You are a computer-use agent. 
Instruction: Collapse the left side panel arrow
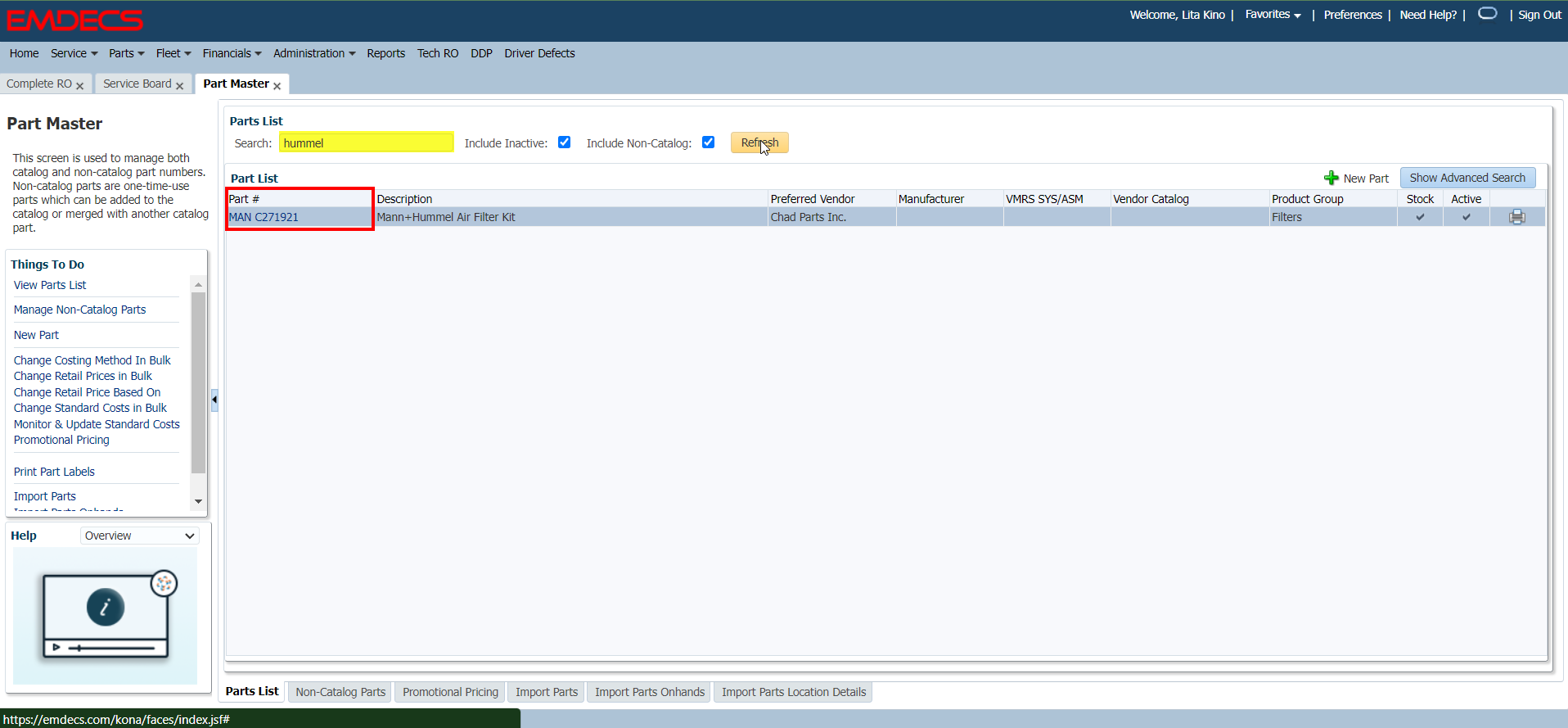pos(214,400)
